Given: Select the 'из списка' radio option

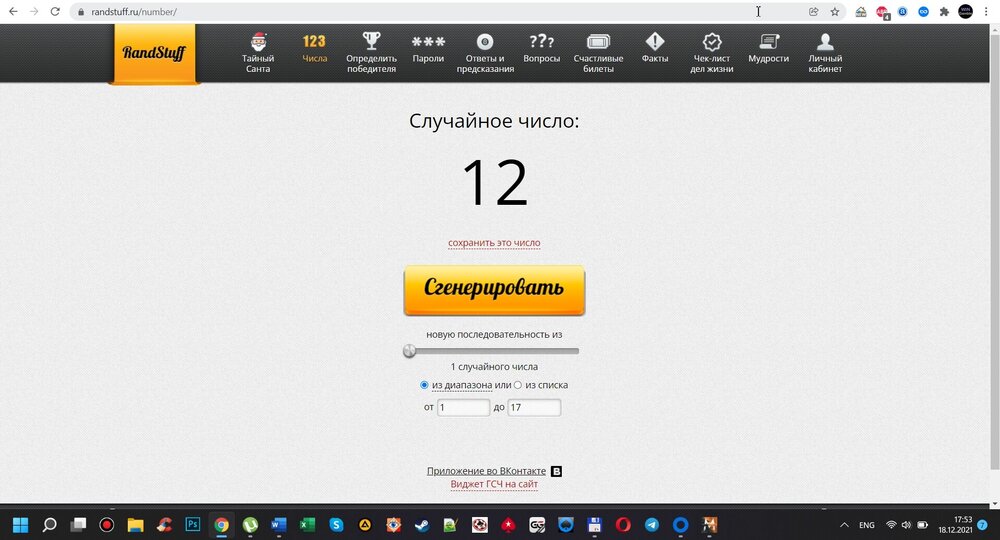Looking at the screenshot, I should (x=518, y=385).
